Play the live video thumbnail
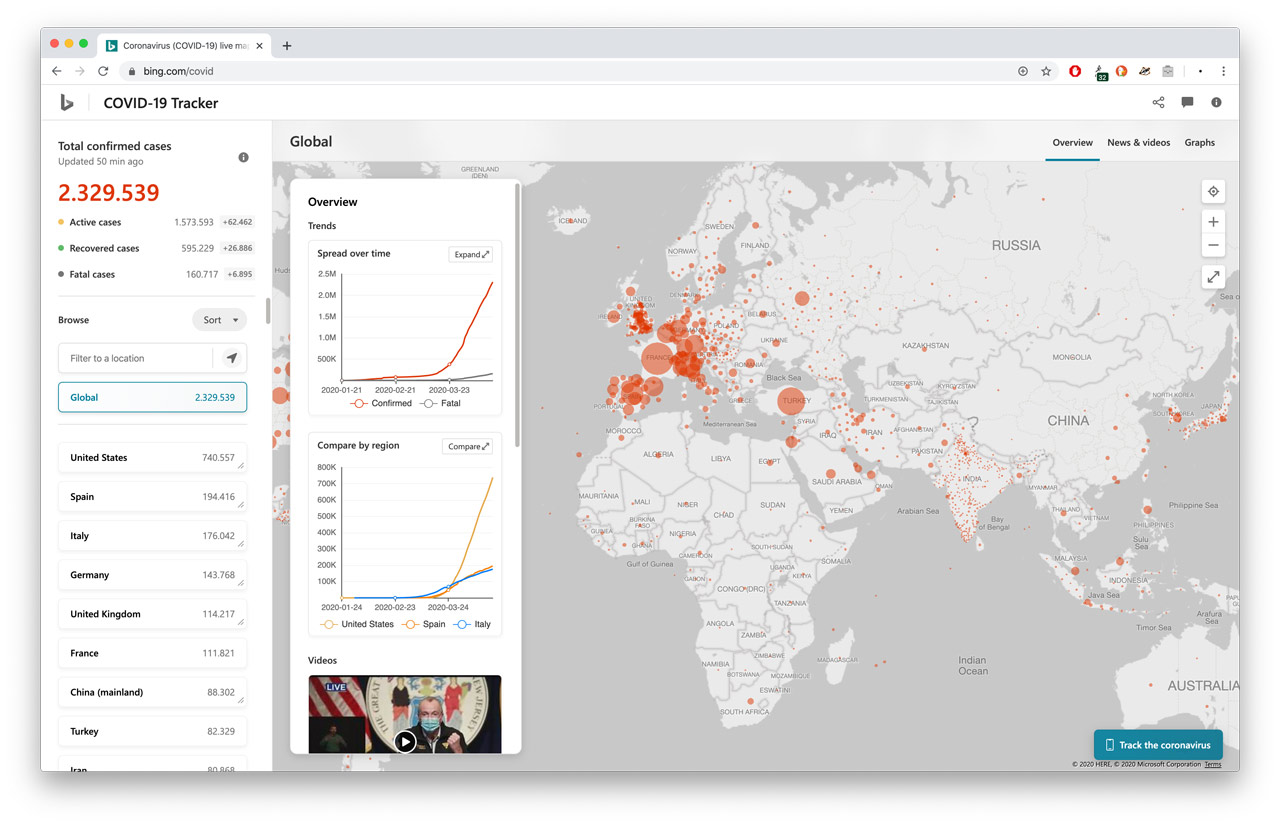 pyautogui.click(x=404, y=741)
